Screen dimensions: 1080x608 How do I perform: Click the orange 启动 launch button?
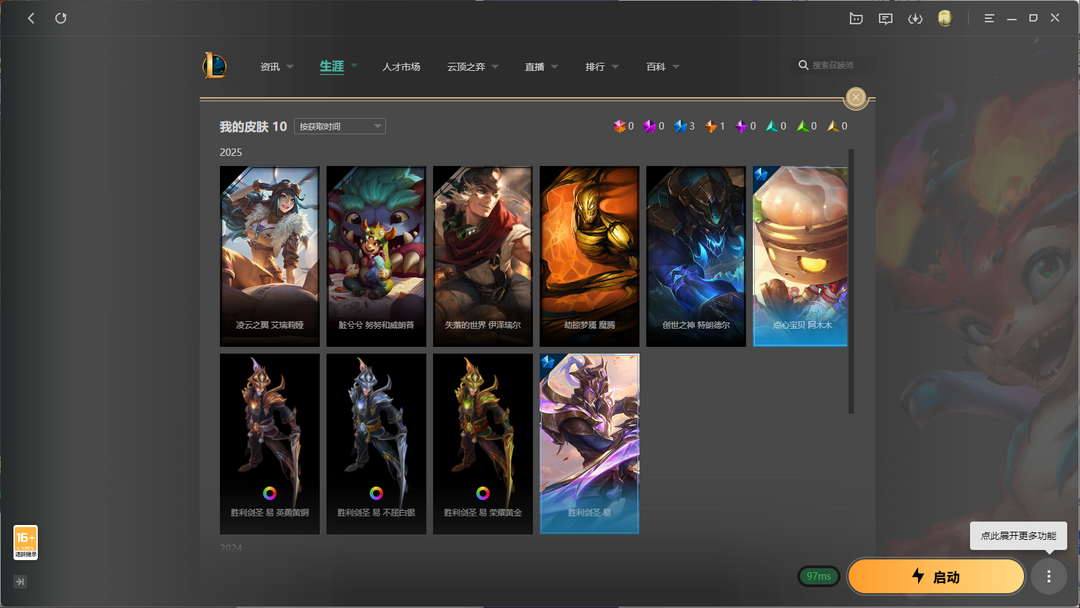(936, 576)
